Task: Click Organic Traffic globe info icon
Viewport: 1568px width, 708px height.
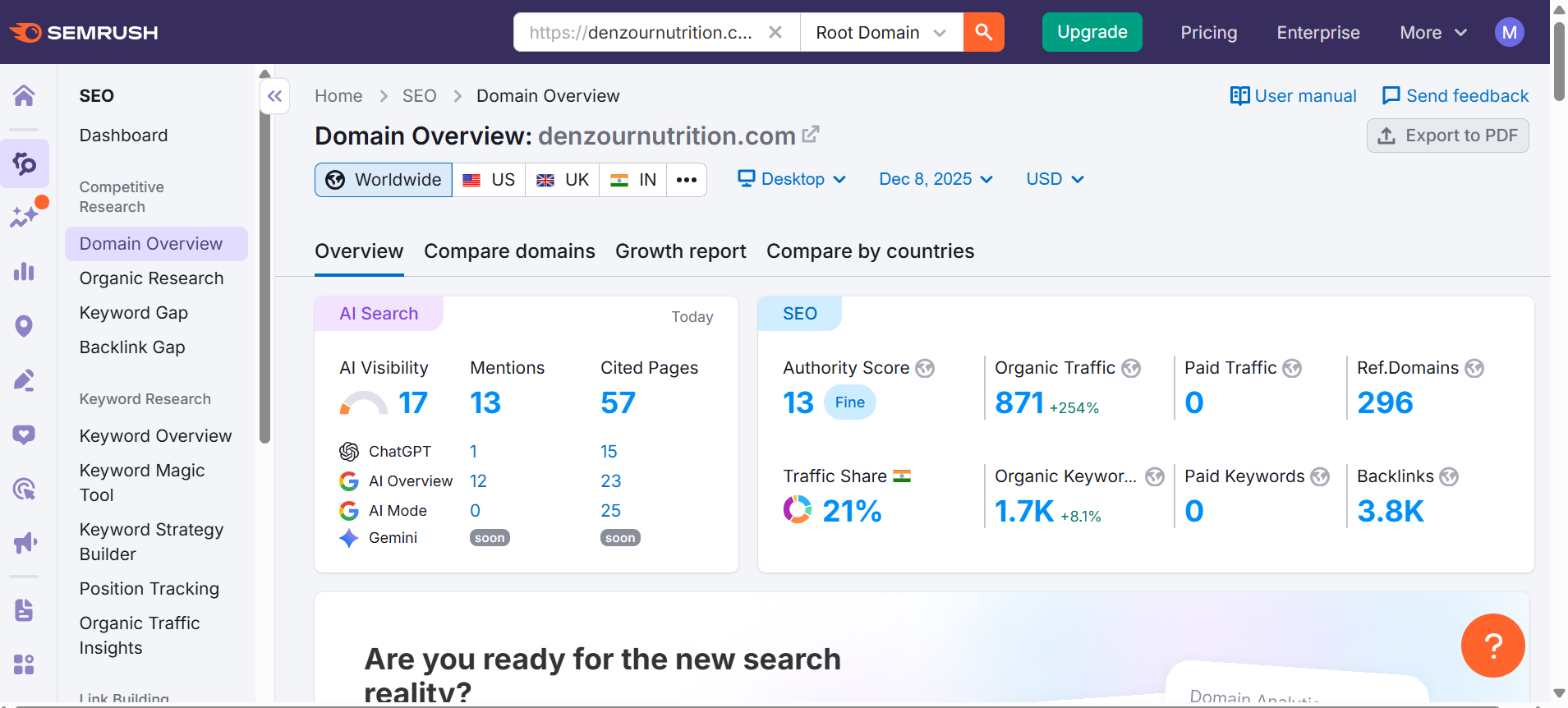Action: (1131, 368)
